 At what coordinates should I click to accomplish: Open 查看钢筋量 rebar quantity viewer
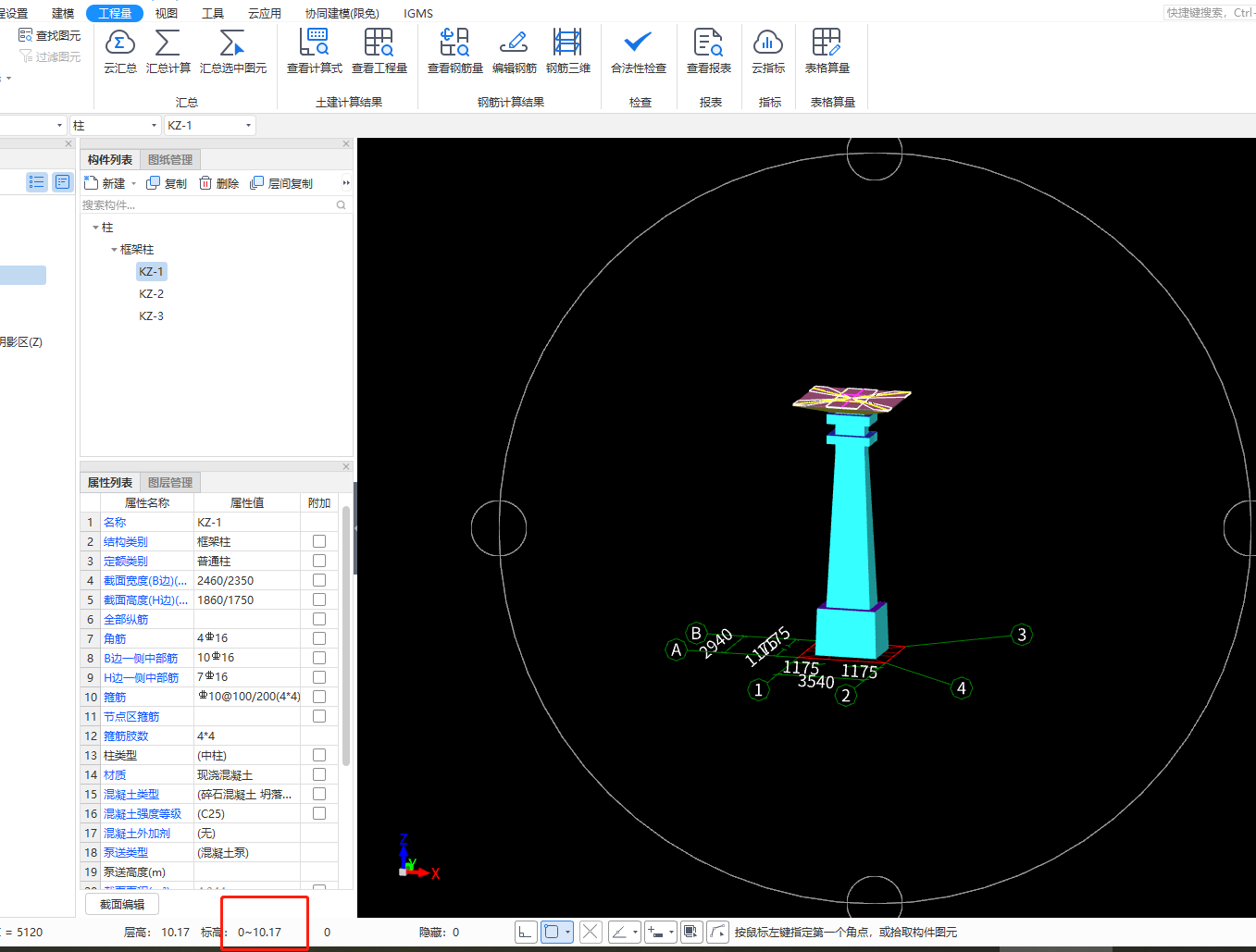(455, 51)
